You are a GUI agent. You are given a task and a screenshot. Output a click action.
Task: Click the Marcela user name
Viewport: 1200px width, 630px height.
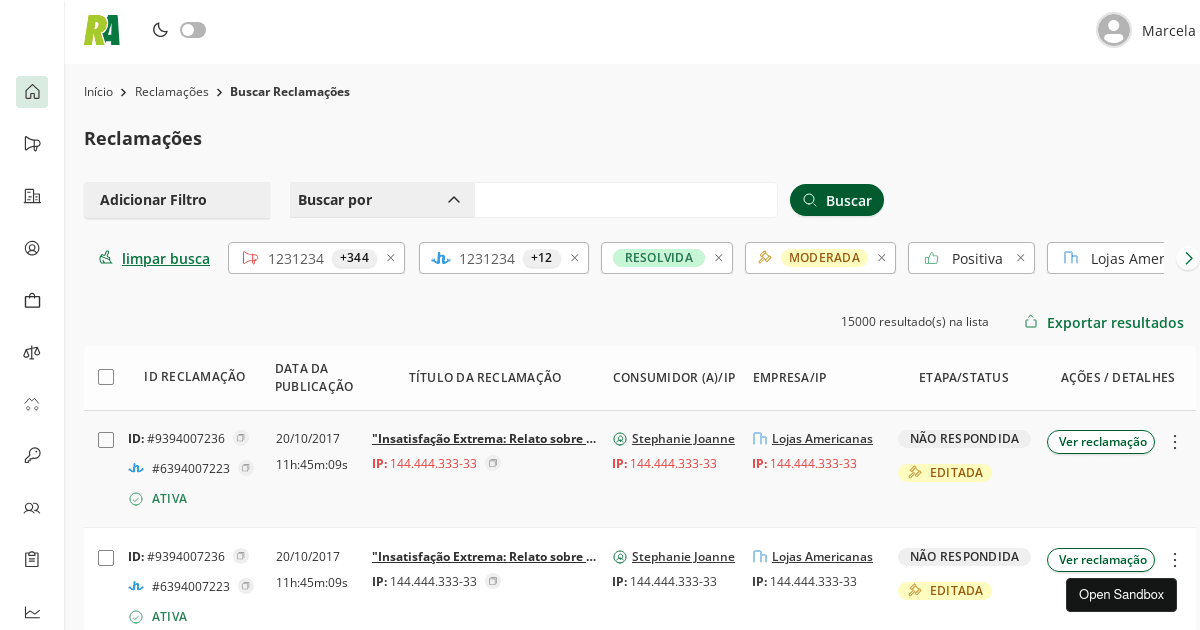1168,31
